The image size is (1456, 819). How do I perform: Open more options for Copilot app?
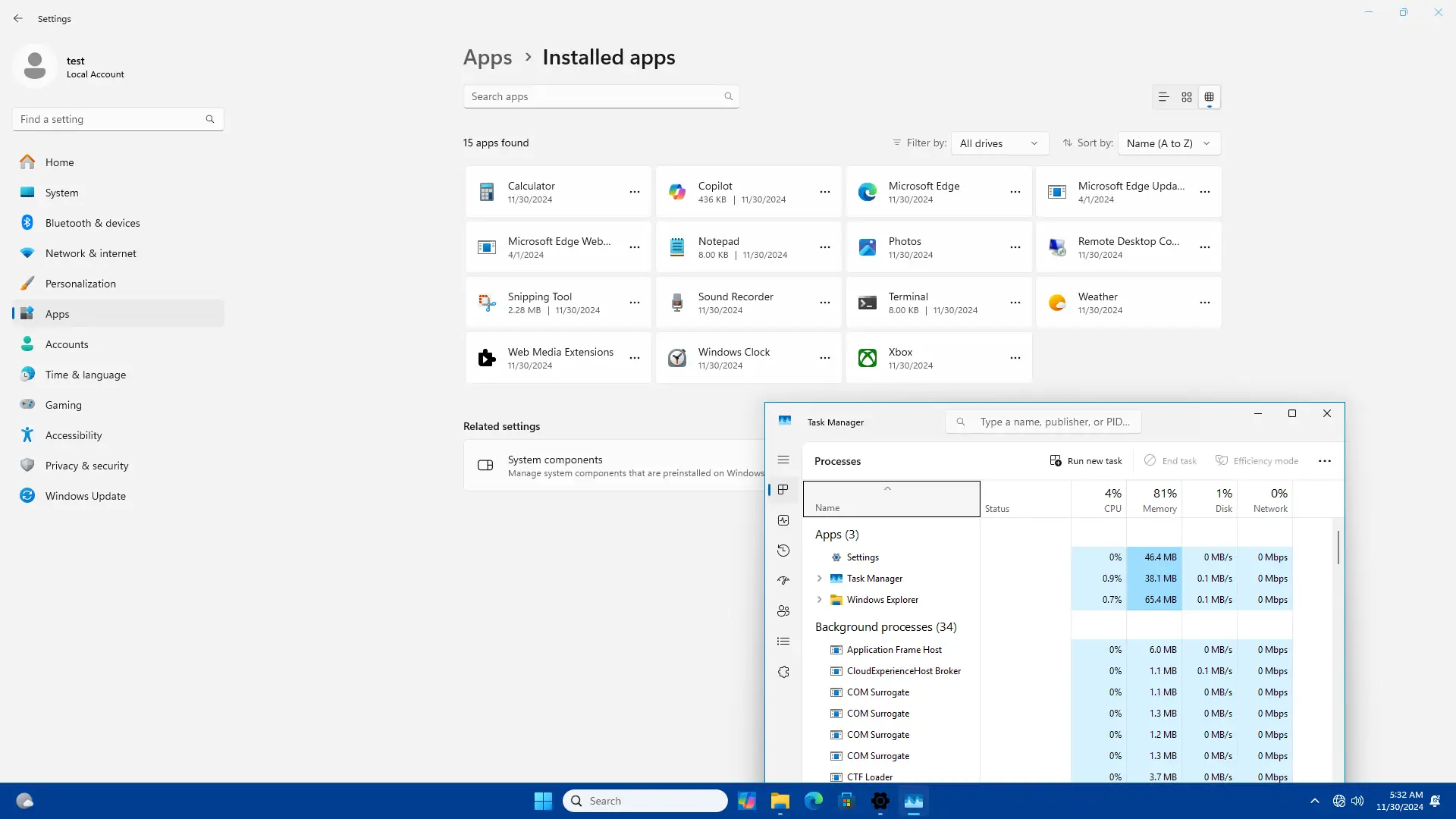(x=824, y=192)
